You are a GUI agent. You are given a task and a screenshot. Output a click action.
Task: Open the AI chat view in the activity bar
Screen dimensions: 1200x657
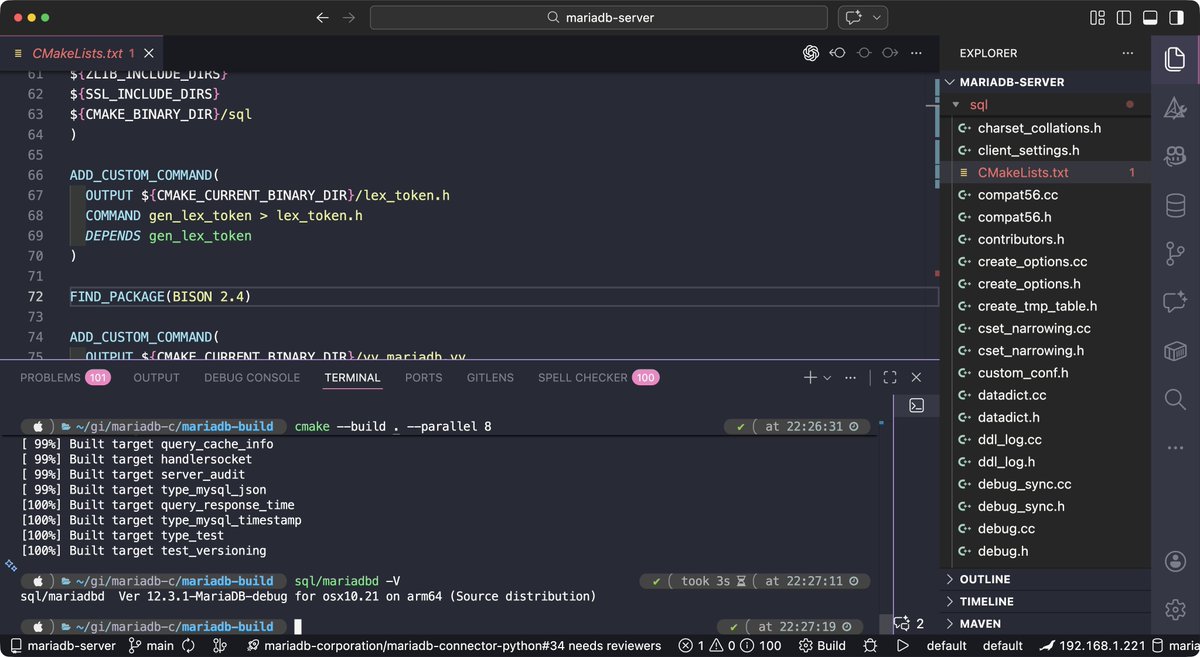1175,302
